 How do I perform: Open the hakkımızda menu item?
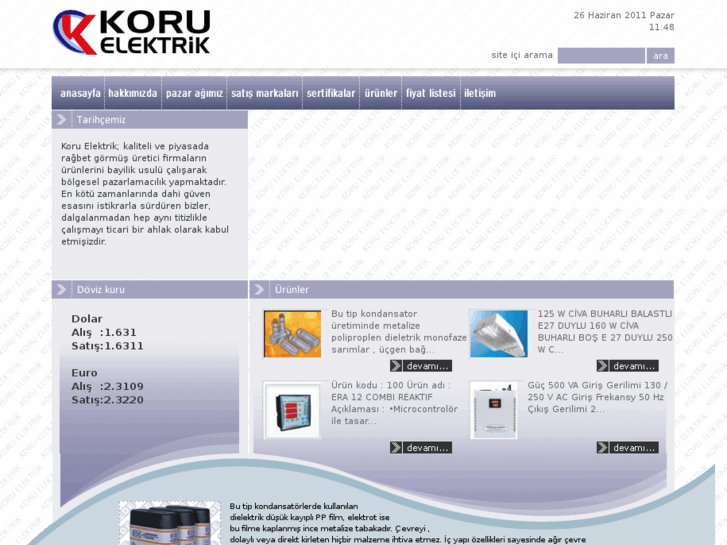coord(133,93)
